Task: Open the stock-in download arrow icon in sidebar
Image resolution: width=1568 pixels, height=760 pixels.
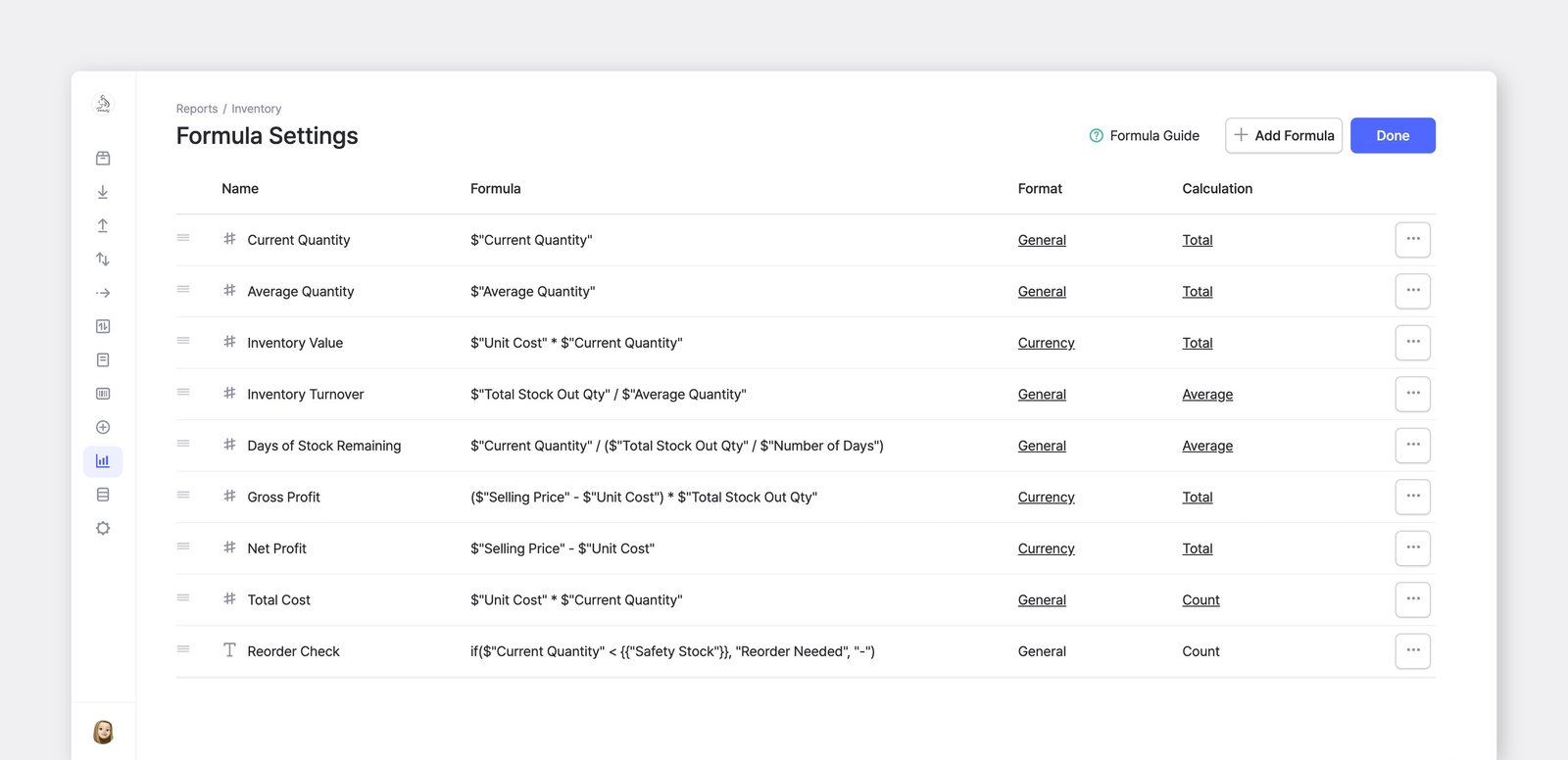Action: point(103,192)
